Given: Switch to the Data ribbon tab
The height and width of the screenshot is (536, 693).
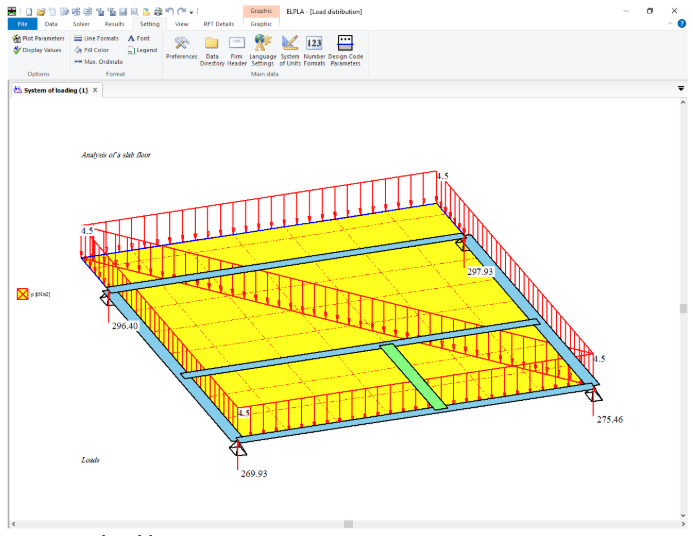Looking at the screenshot, I should point(51,24).
